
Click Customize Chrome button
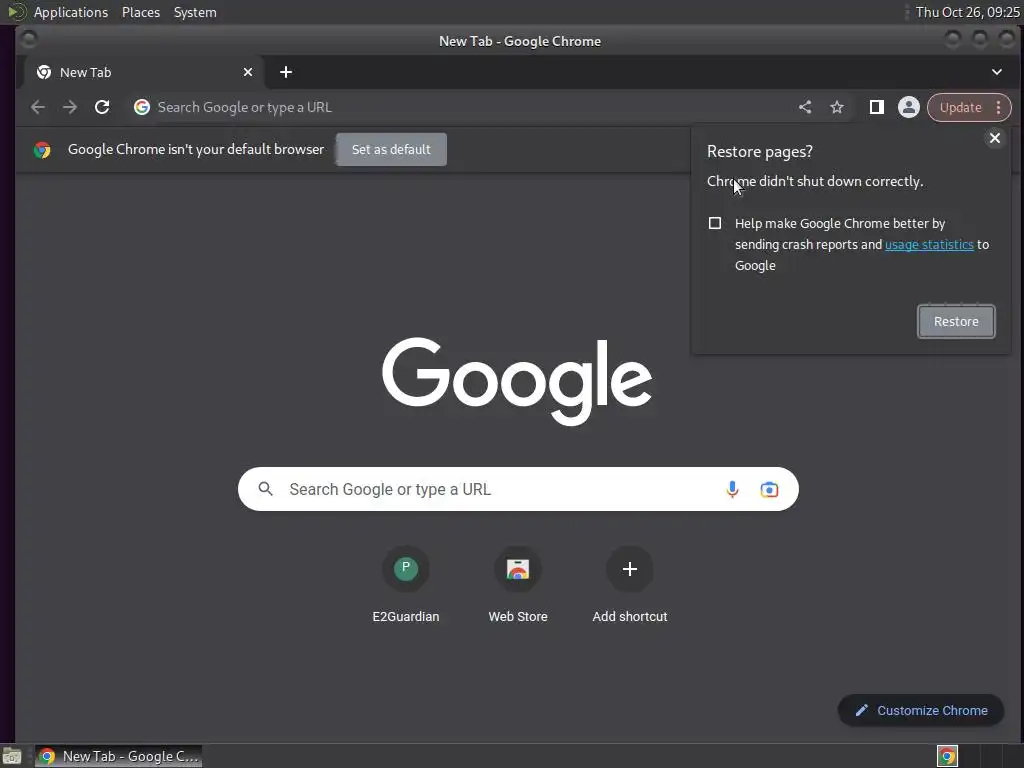tap(921, 710)
